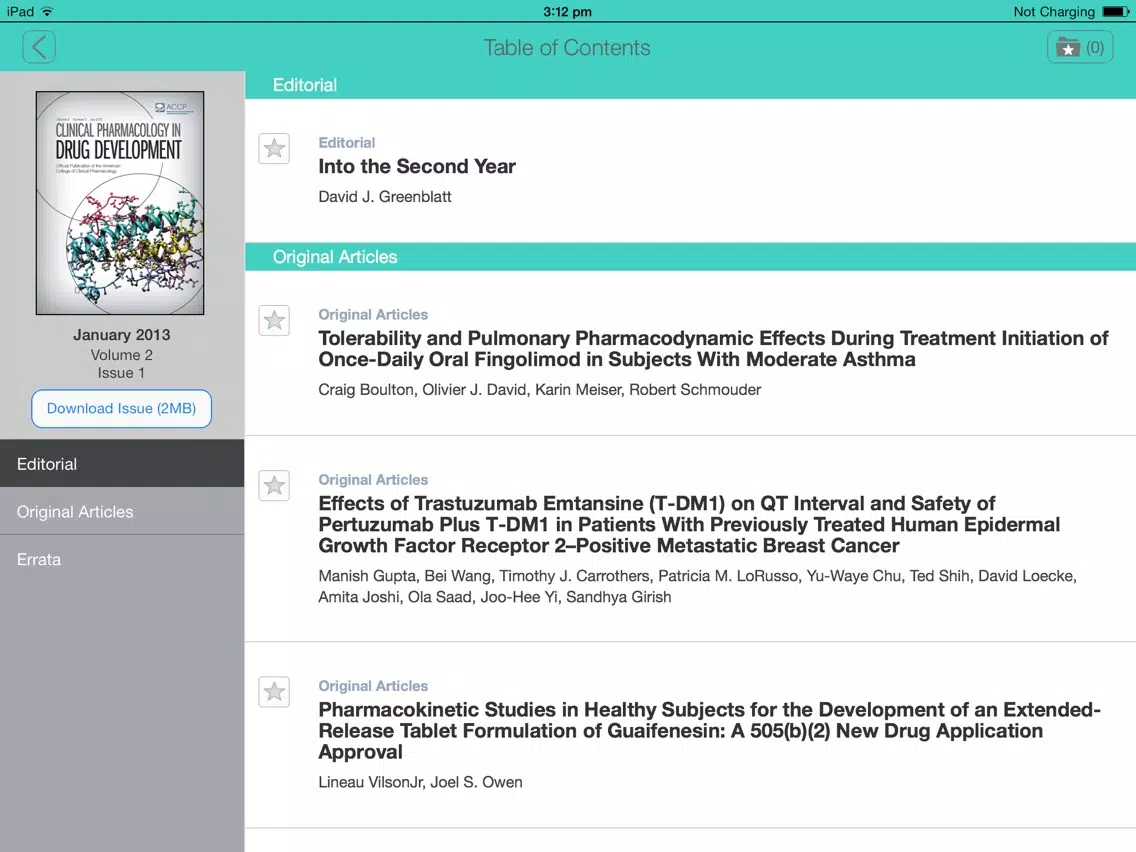Open the starred favorites folder

pyautogui.click(x=1079, y=48)
